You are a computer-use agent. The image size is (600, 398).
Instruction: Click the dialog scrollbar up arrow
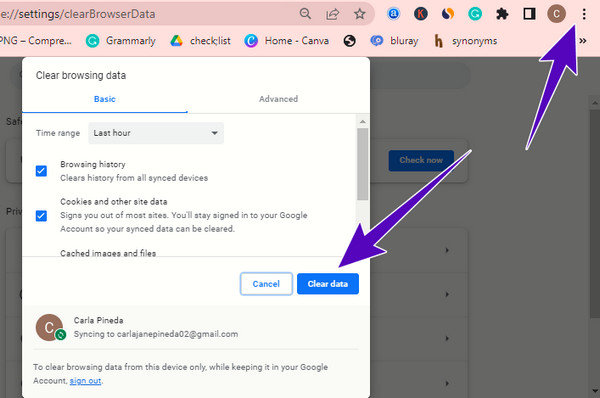pos(362,122)
